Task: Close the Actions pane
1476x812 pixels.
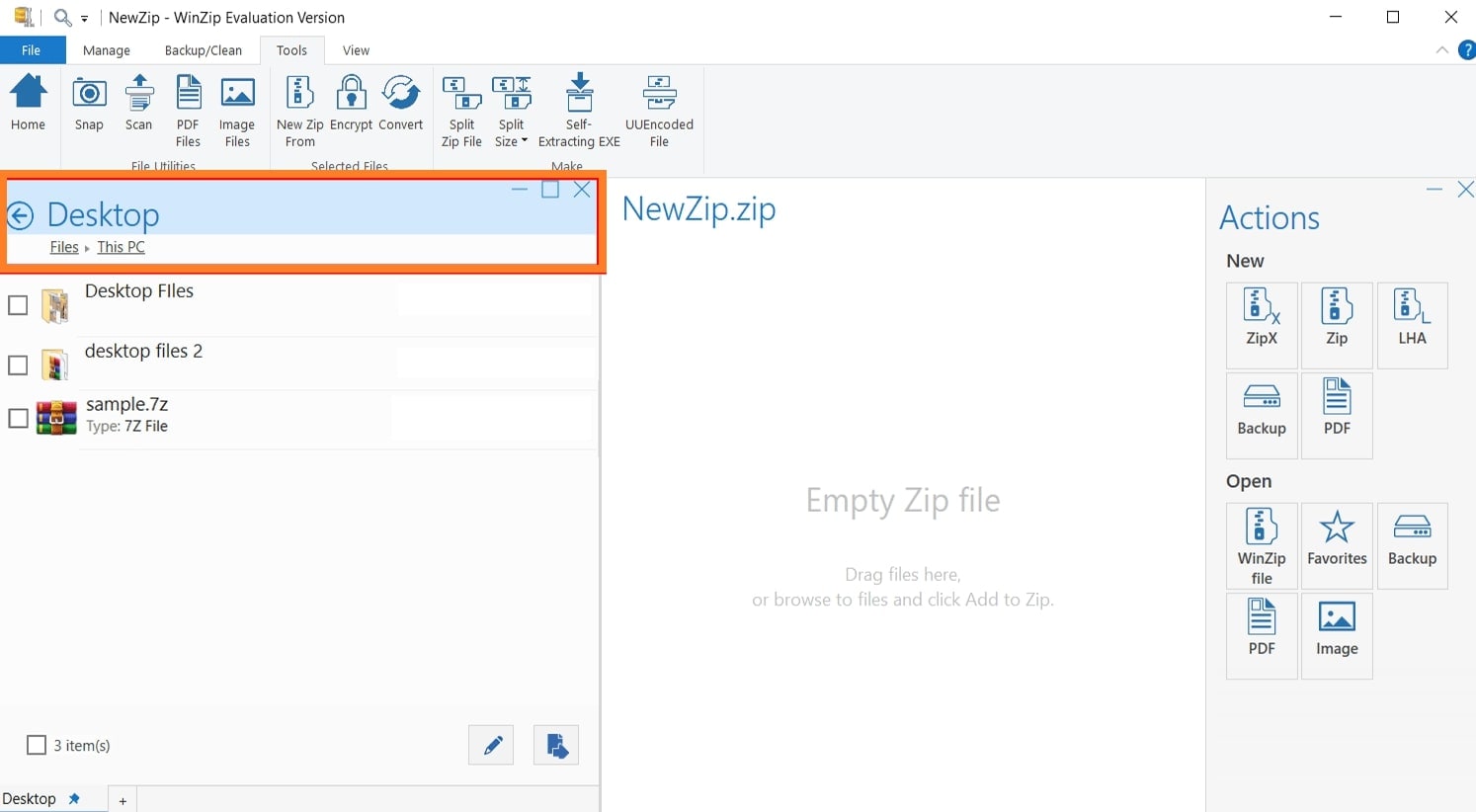Action: (x=1466, y=189)
